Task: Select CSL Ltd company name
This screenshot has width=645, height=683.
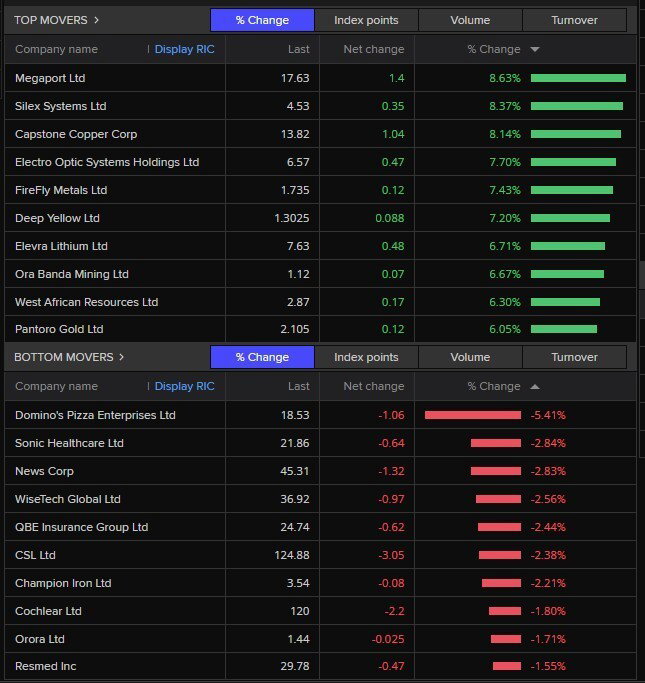Action: [x=35, y=555]
